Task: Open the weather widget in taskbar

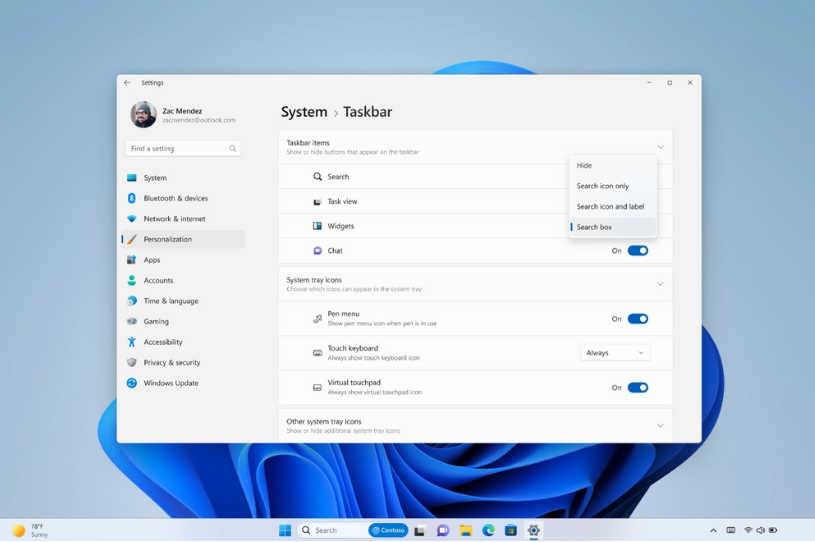Action: (30, 530)
